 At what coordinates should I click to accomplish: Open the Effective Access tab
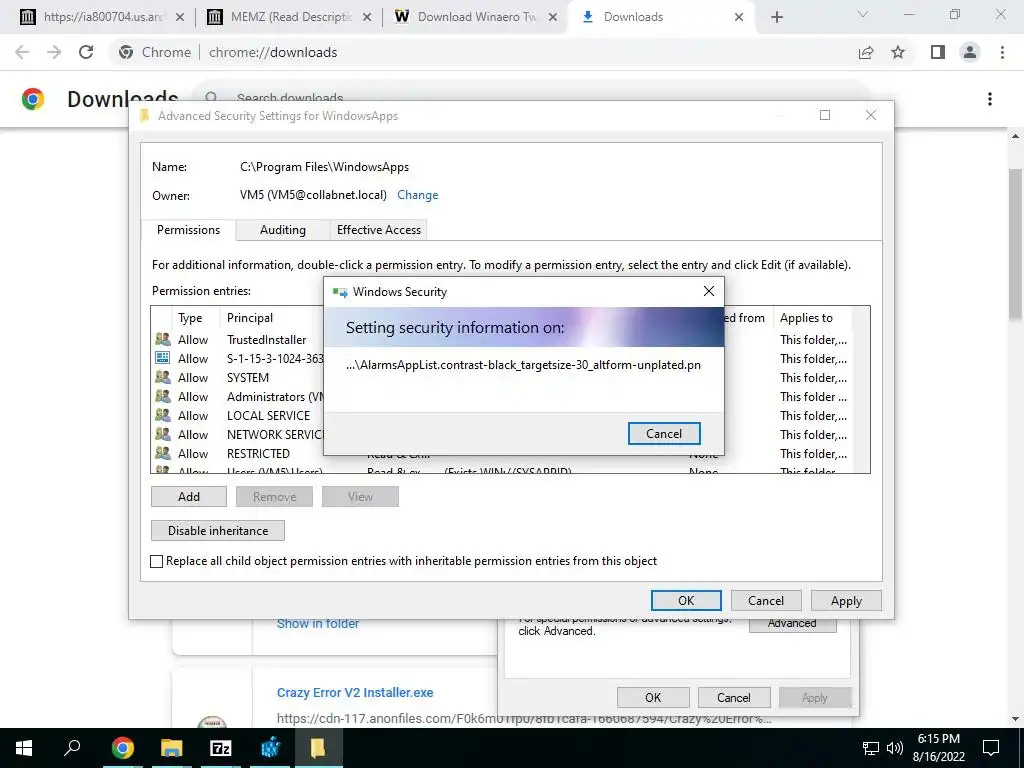pyautogui.click(x=379, y=230)
